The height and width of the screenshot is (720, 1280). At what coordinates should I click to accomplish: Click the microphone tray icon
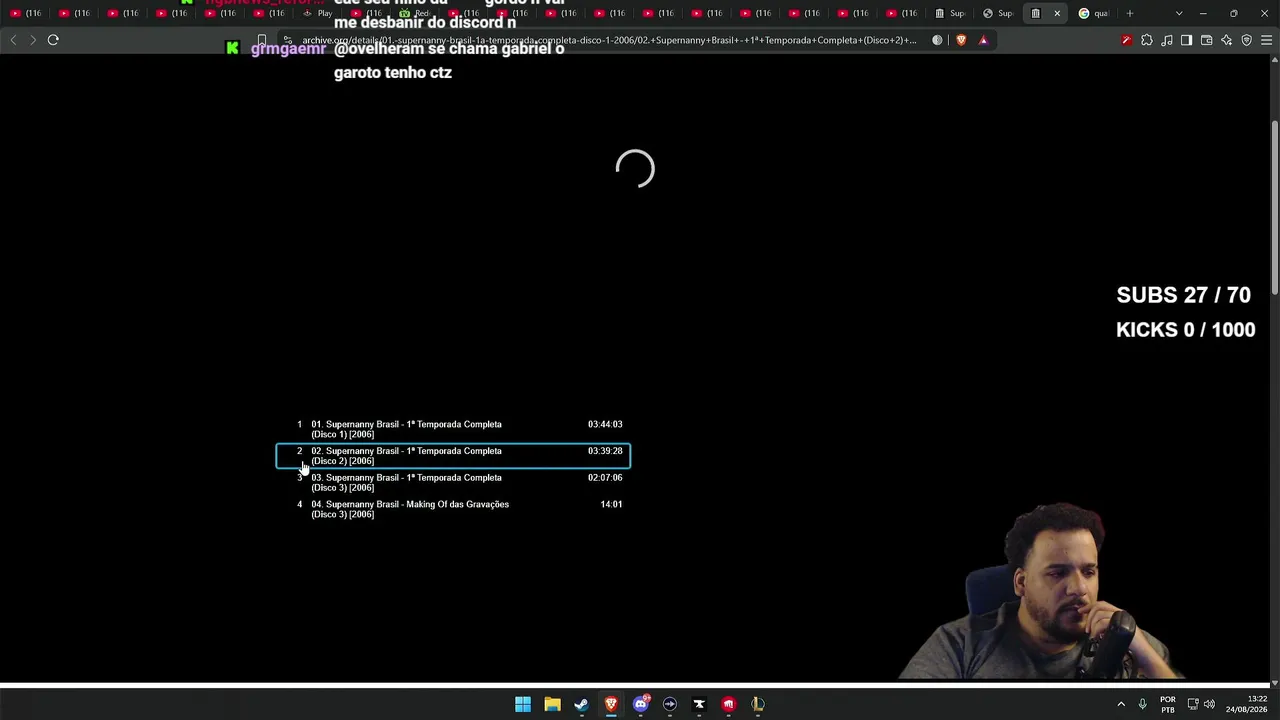[x=1142, y=704]
